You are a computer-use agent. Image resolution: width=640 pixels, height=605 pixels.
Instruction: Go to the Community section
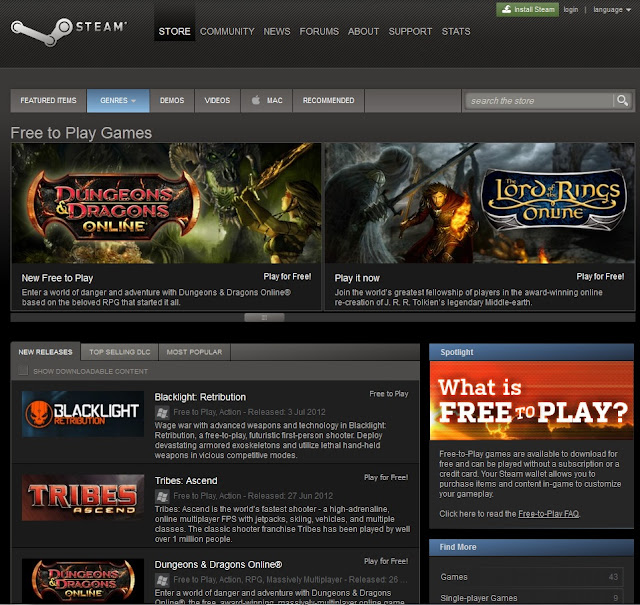click(227, 31)
